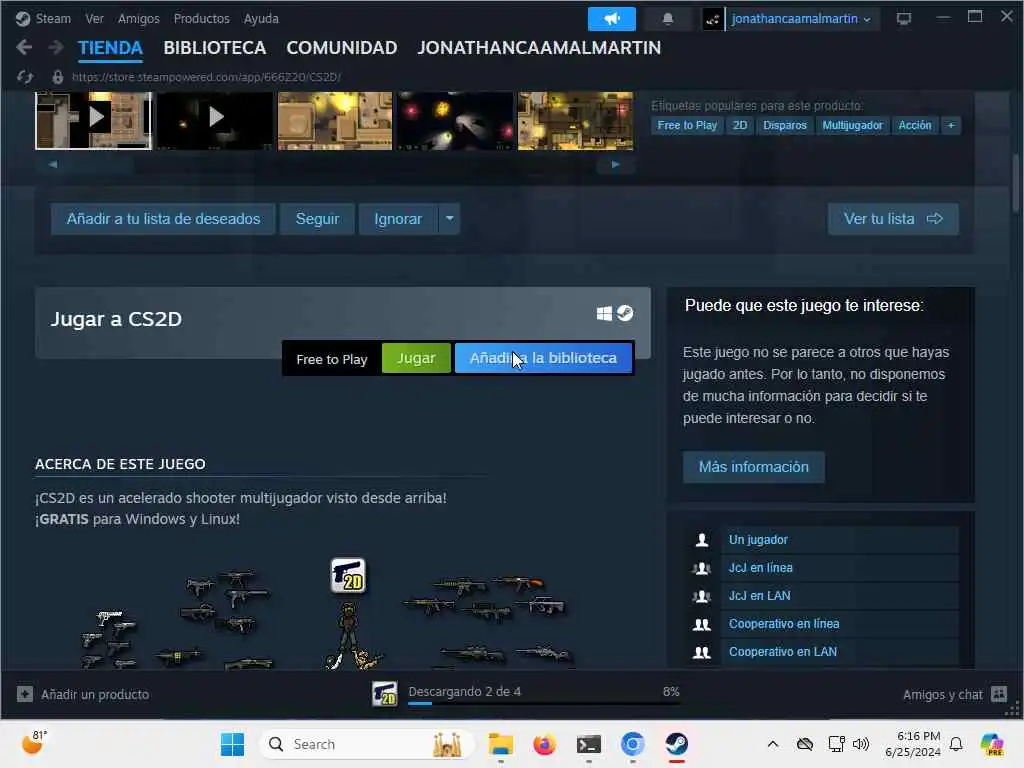Open the Amigos y chat grid icon
Screen dimensions: 1024x768
(999, 694)
